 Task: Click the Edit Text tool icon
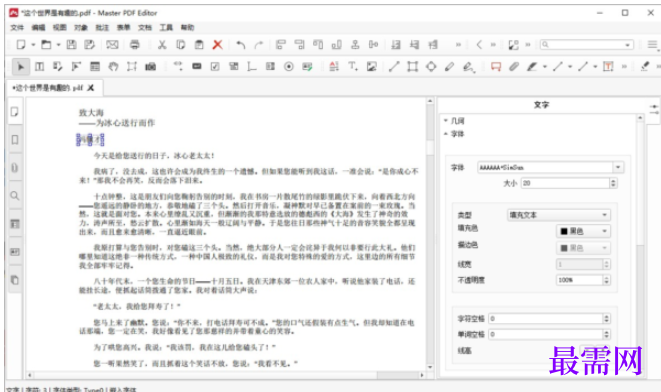click(39, 67)
